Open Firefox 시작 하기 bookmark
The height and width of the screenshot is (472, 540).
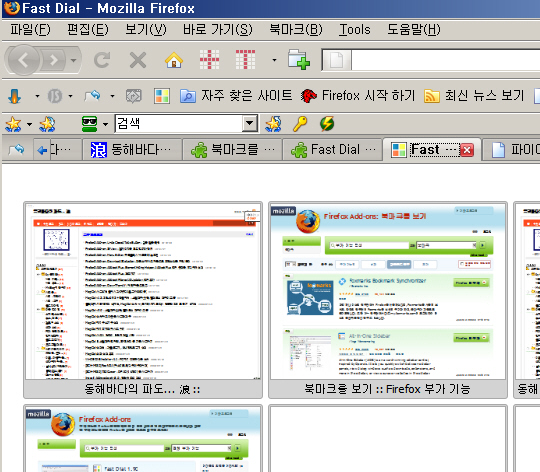point(358,96)
